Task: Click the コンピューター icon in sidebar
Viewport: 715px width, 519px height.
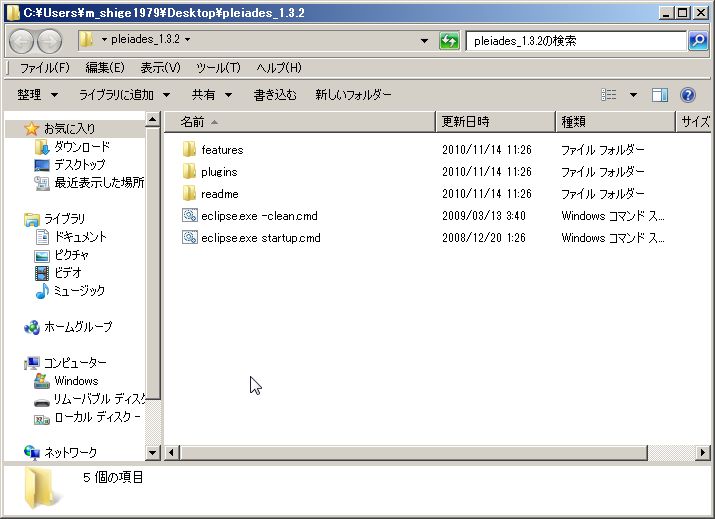Action: 31,363
